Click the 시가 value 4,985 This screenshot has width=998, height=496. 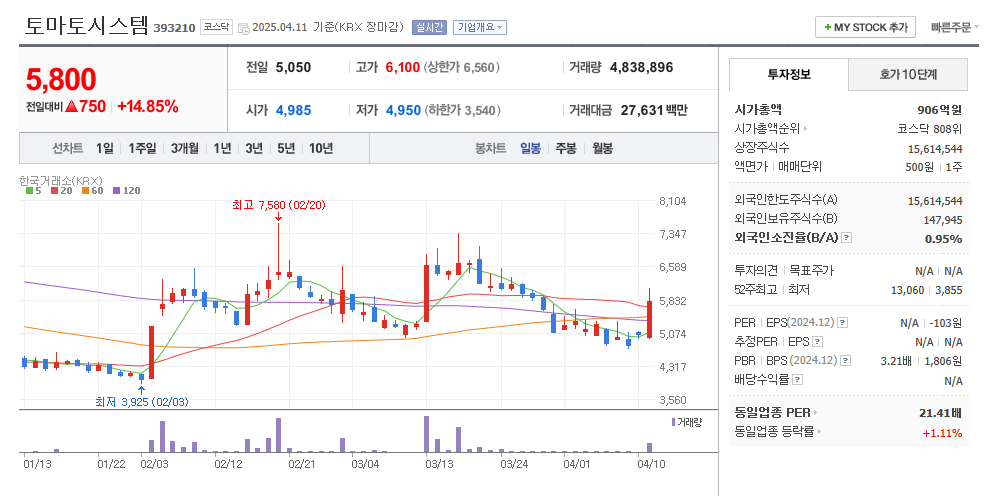click(x=293, y=111)
